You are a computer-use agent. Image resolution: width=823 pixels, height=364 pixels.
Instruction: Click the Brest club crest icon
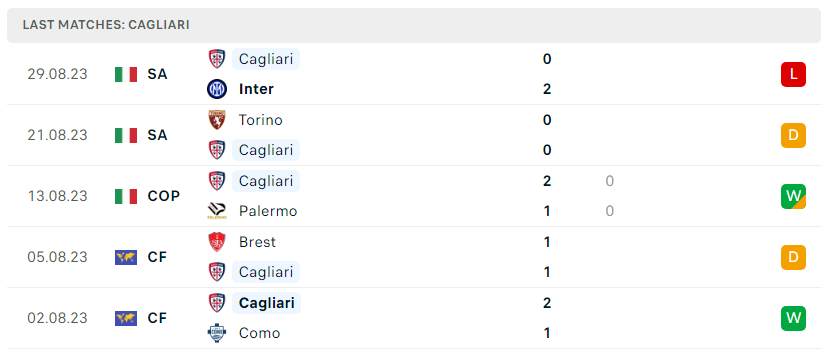pos(217,242)
